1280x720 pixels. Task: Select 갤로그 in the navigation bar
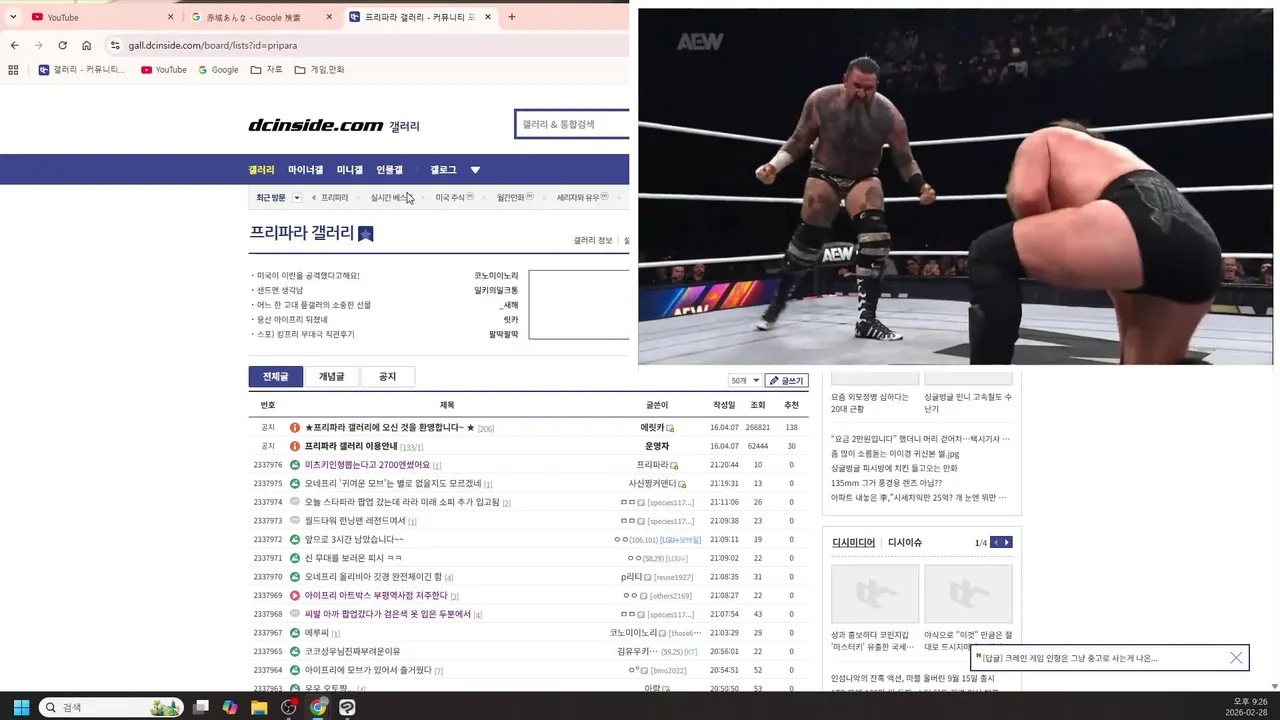[x=443, y=170]
